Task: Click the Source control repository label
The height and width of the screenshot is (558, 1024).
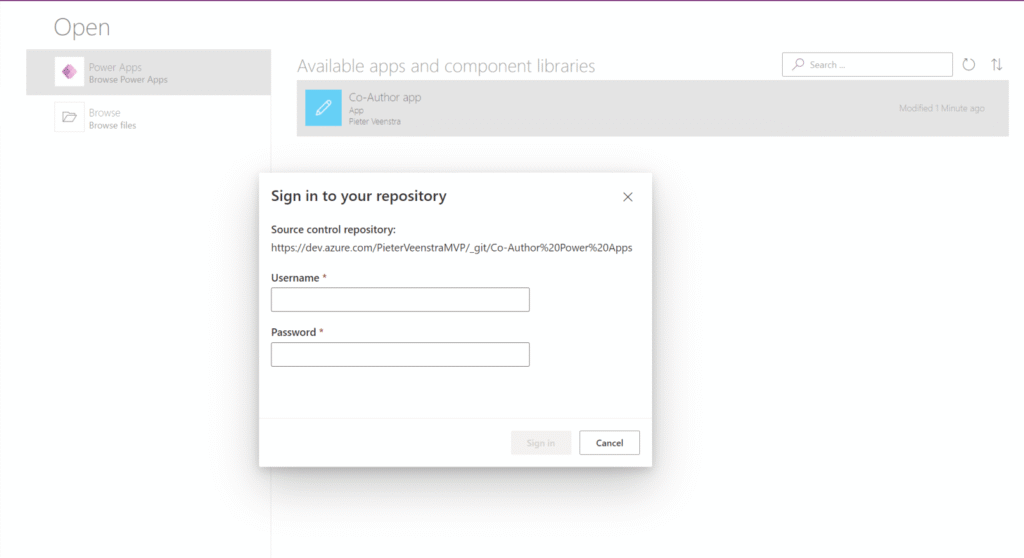Action: [x=333, y=229]
